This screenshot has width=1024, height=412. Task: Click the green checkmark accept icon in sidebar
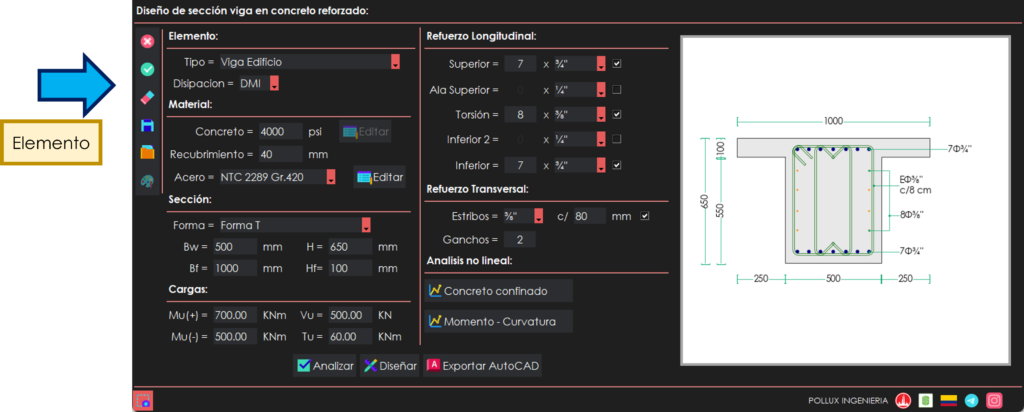pyautogui.click(x=147, y=69)
